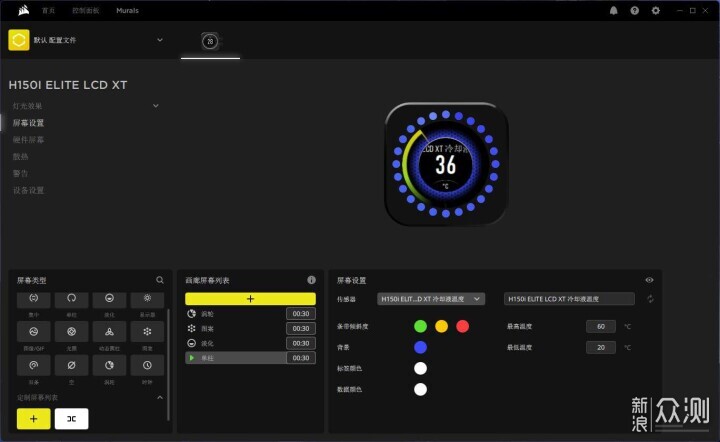Choose the clock (时钟) screen type
720x442 pixels.
click(147, 365)
